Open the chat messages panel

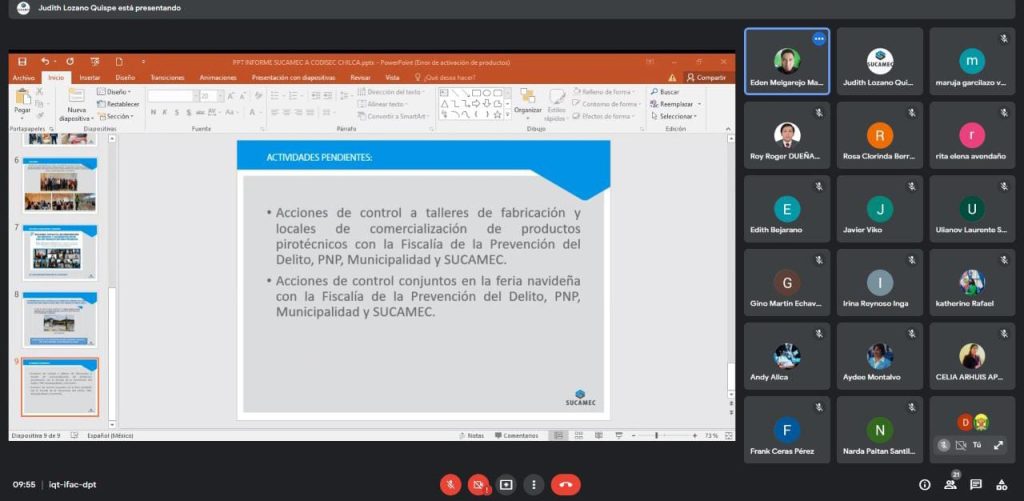coord(975,485)
